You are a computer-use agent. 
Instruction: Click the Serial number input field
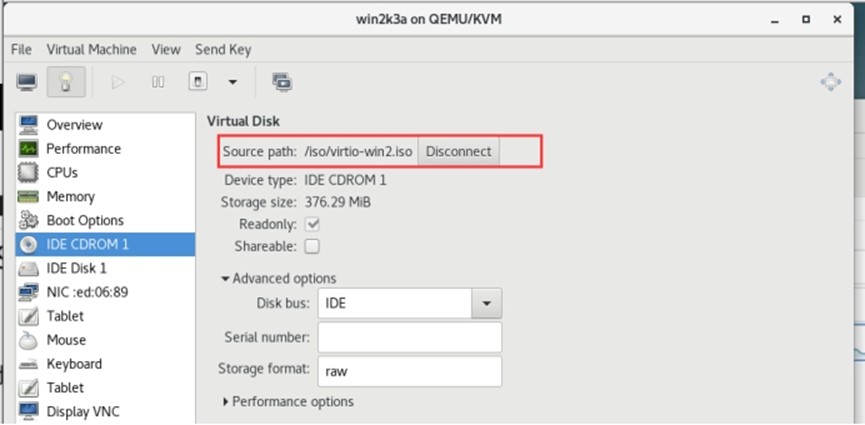point(409,337)
